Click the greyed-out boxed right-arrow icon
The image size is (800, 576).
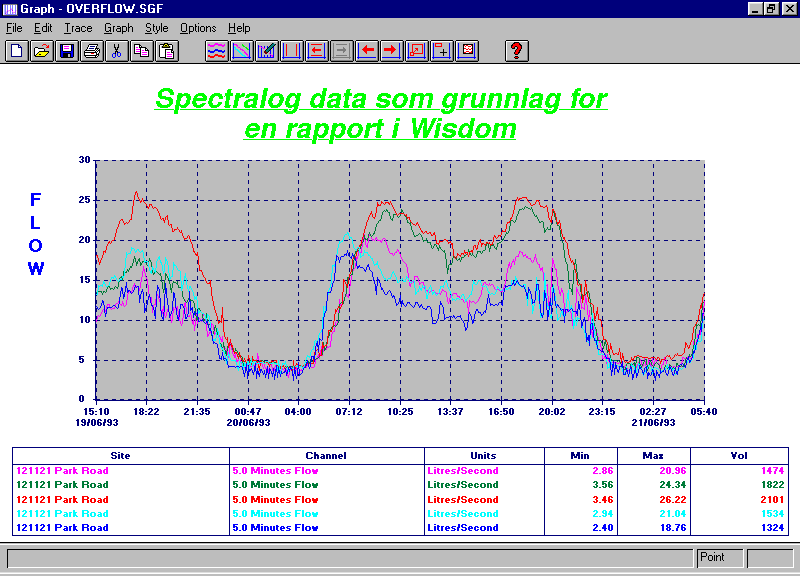(x=342, y=51)
